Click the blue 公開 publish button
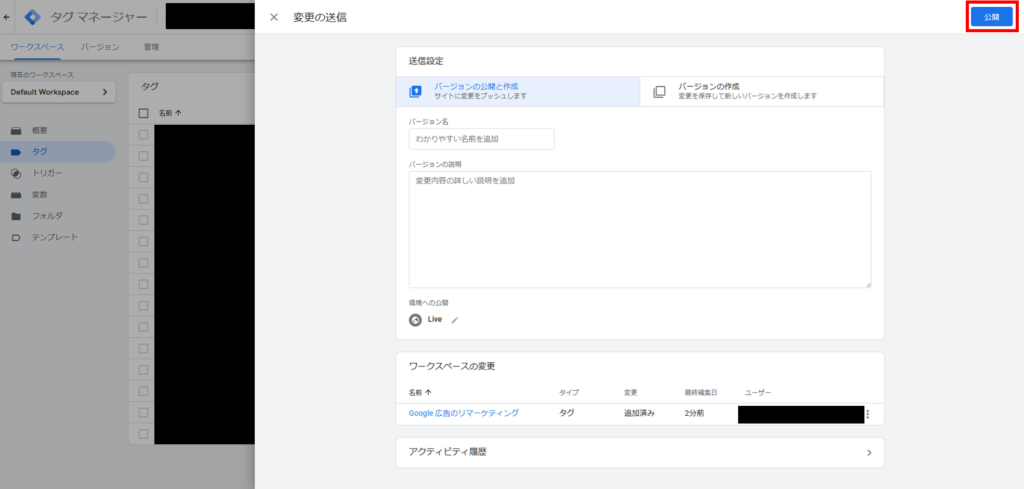This screenshot has height=489, width=1024. 991,18
